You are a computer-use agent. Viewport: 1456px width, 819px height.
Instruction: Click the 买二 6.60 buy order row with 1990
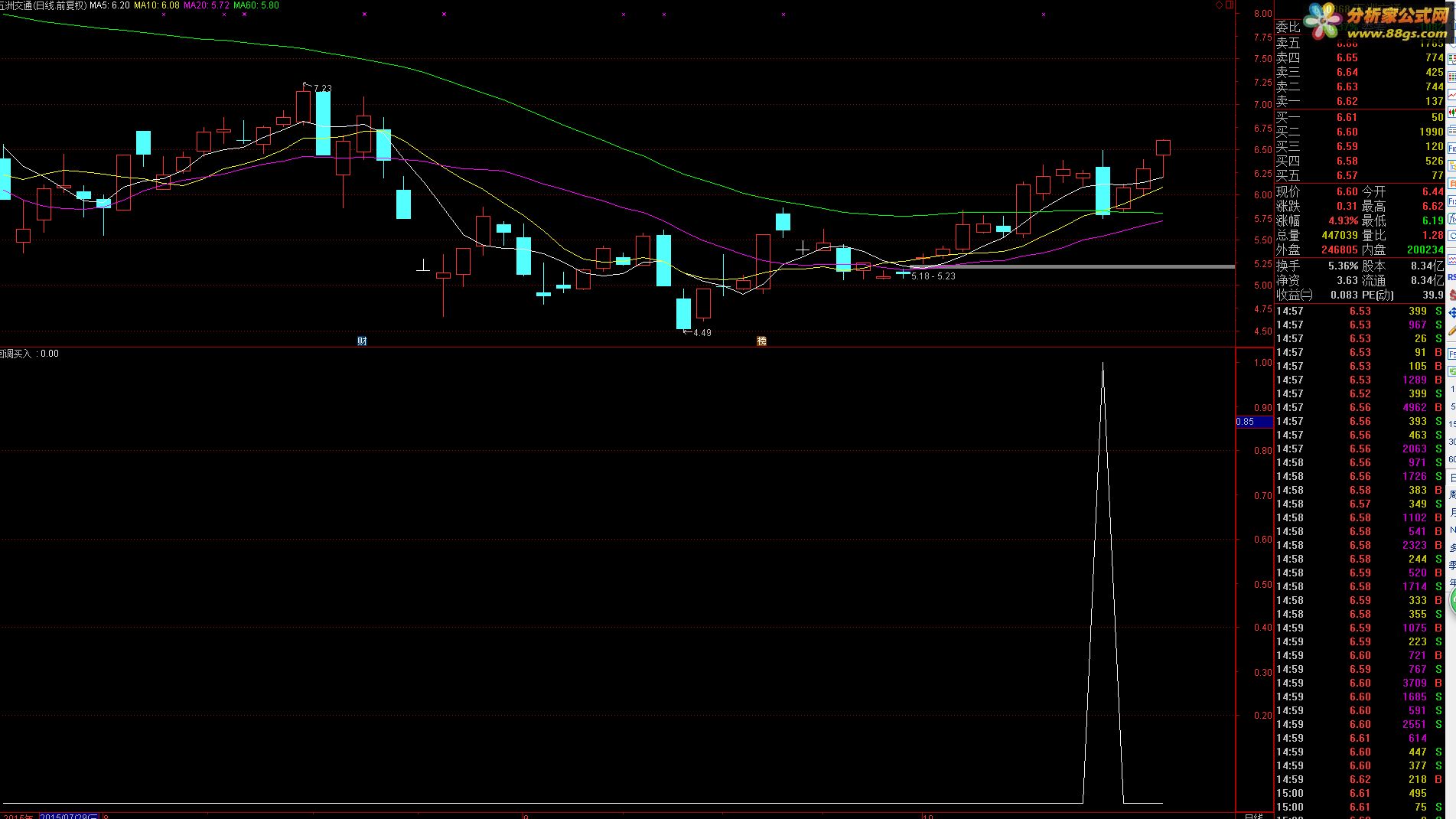coord(1359,132)
